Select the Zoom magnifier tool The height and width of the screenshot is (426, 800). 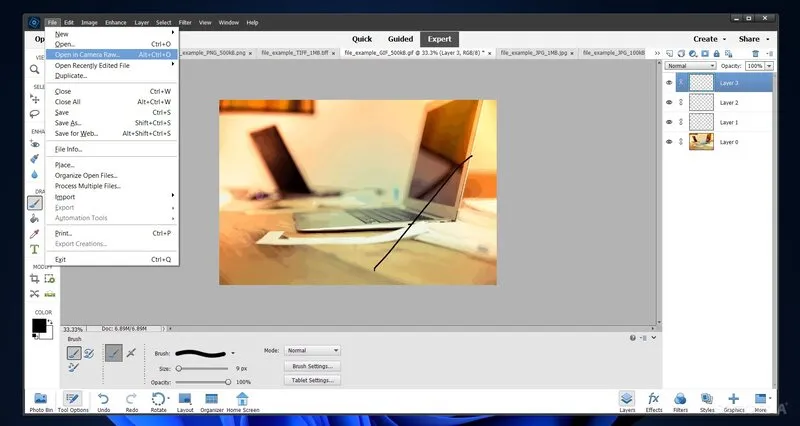coord(35,69)
